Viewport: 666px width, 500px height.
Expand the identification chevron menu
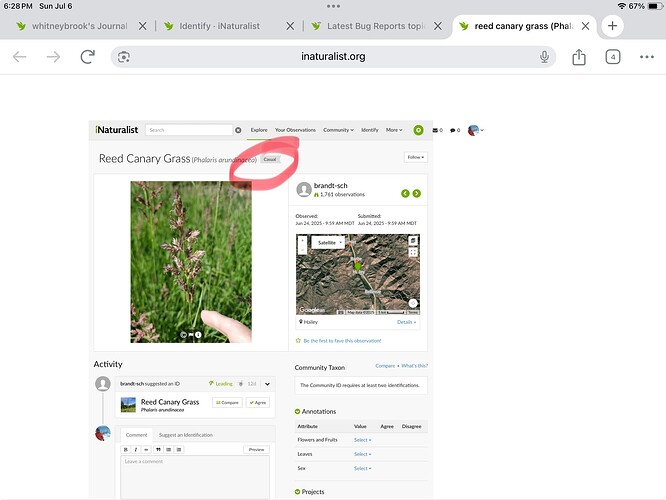267,384
